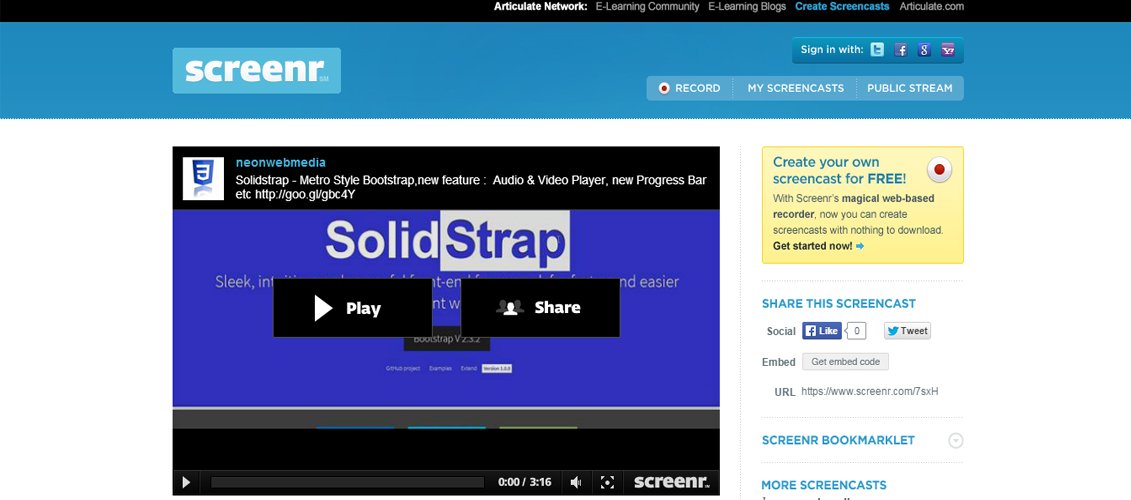Open the E-Learning Community link
The image size is (1131, 500).
(x=647, y=7)
